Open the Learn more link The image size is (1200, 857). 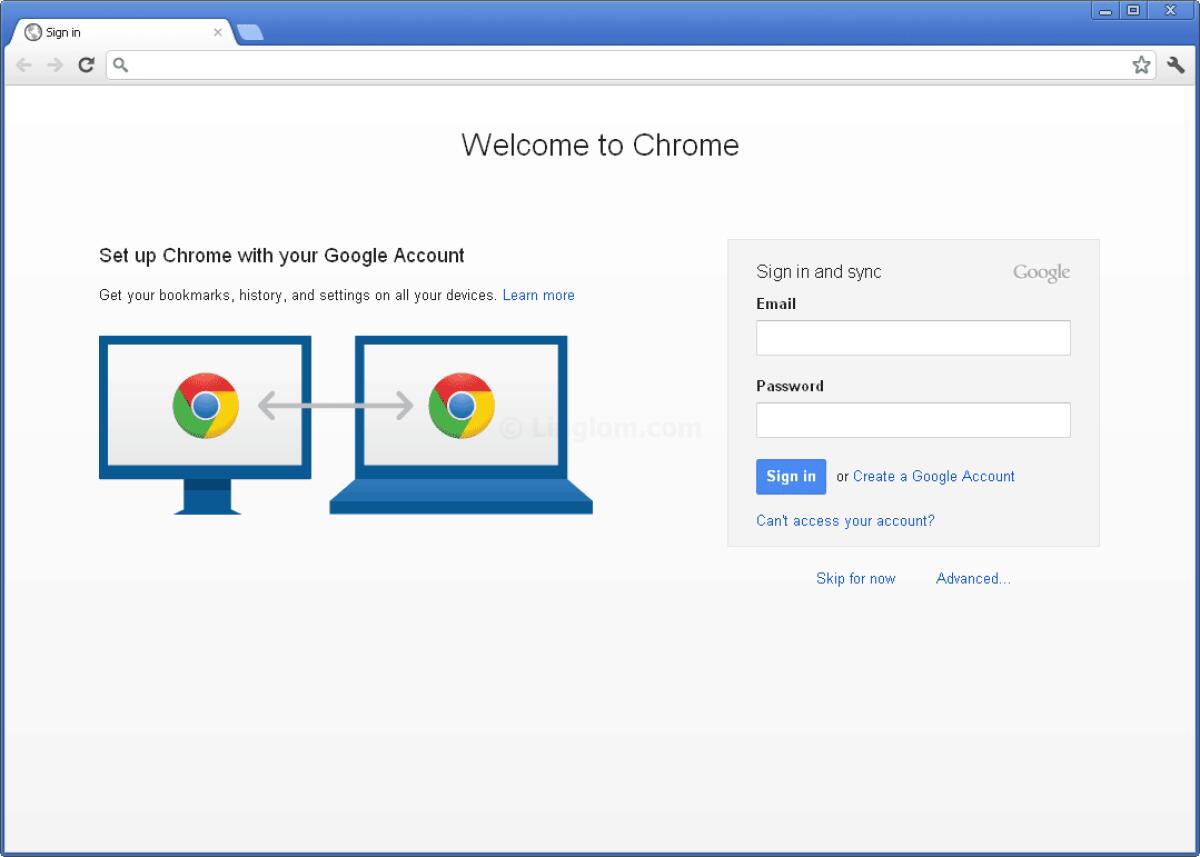coord(538,295)
